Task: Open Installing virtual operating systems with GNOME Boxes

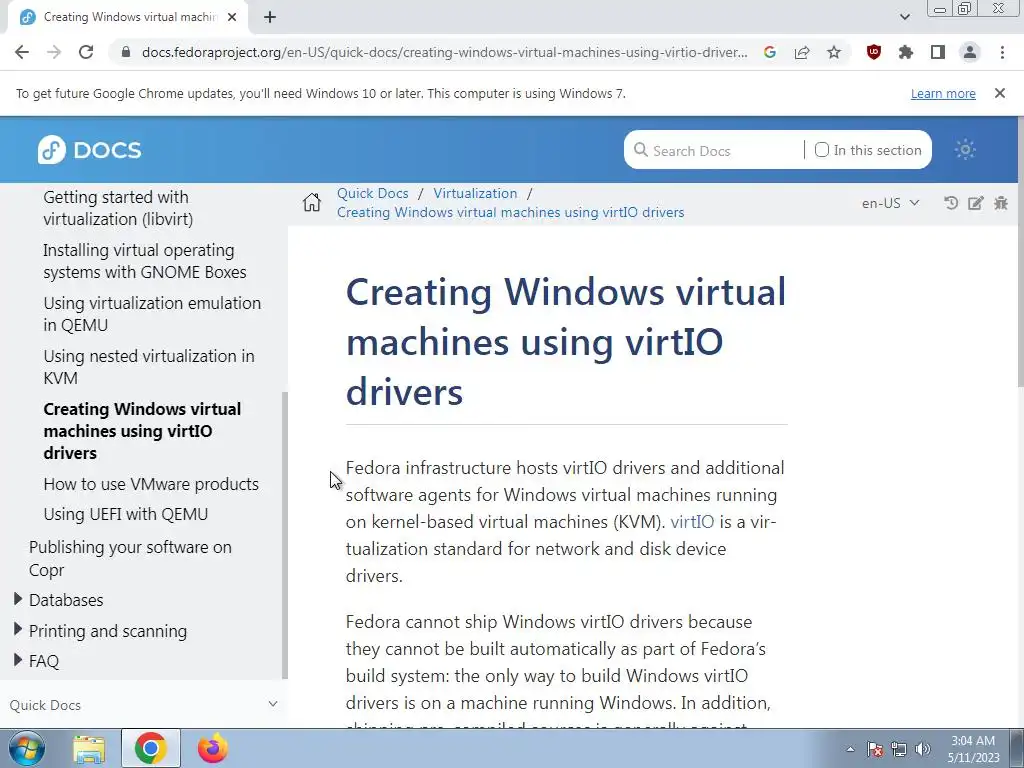Action: (x=145, y=261)
